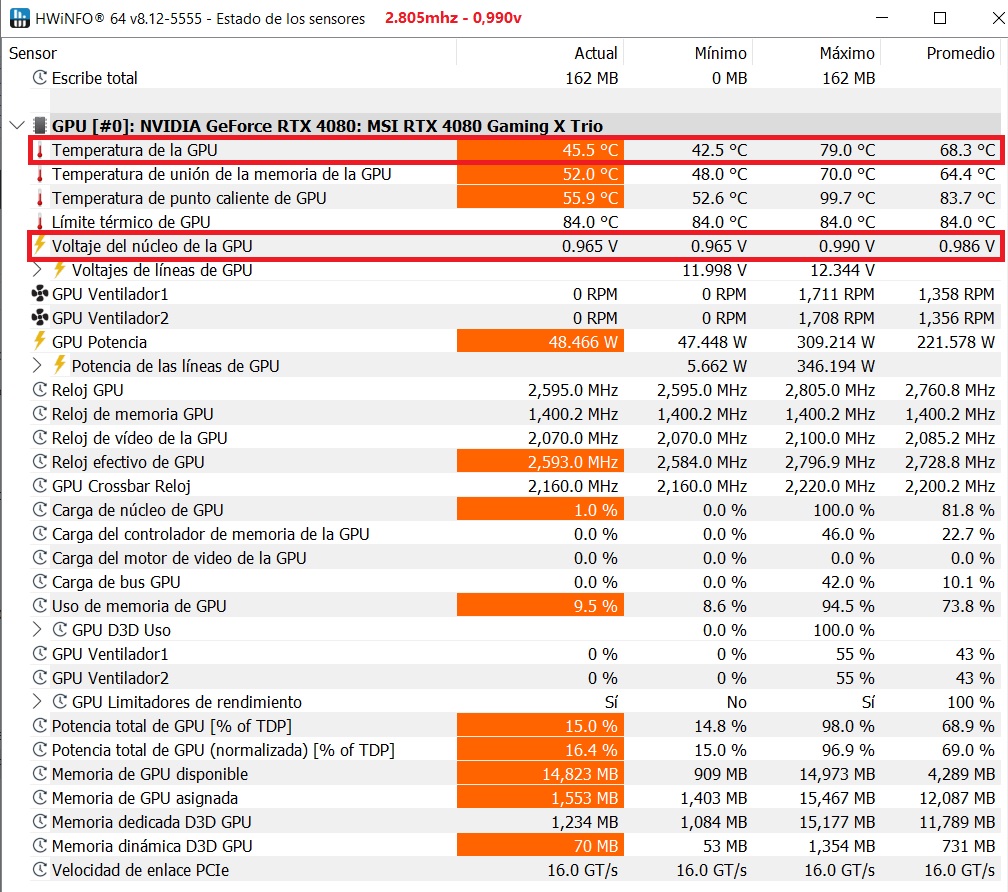The width and height of the screenshot is (1008, 892).
Task: Click the fan icon of GPU Ventilador2 RPM row
Action: [x=40, y=318]
